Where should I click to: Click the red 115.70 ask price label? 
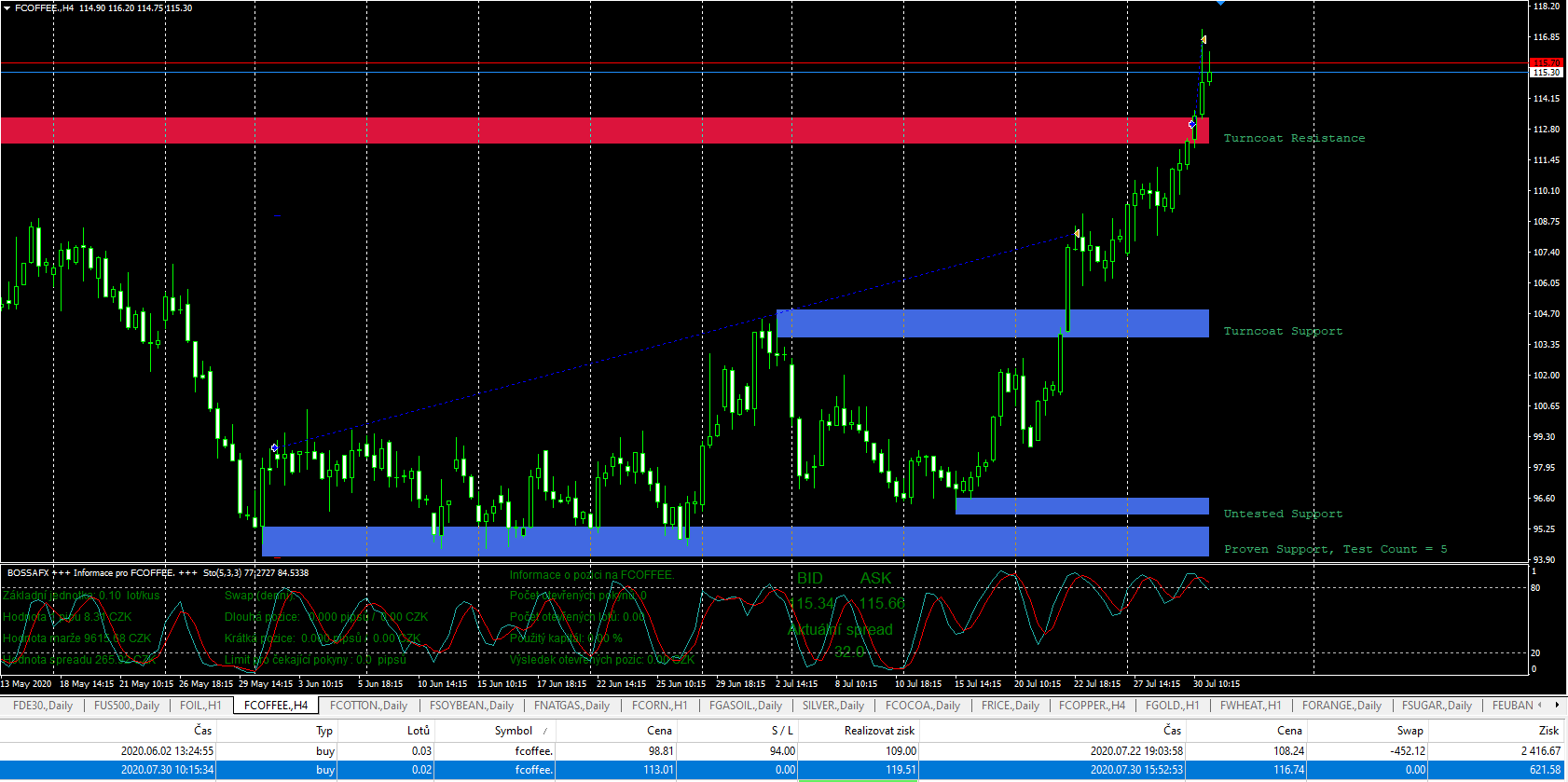click(1546, 62)
